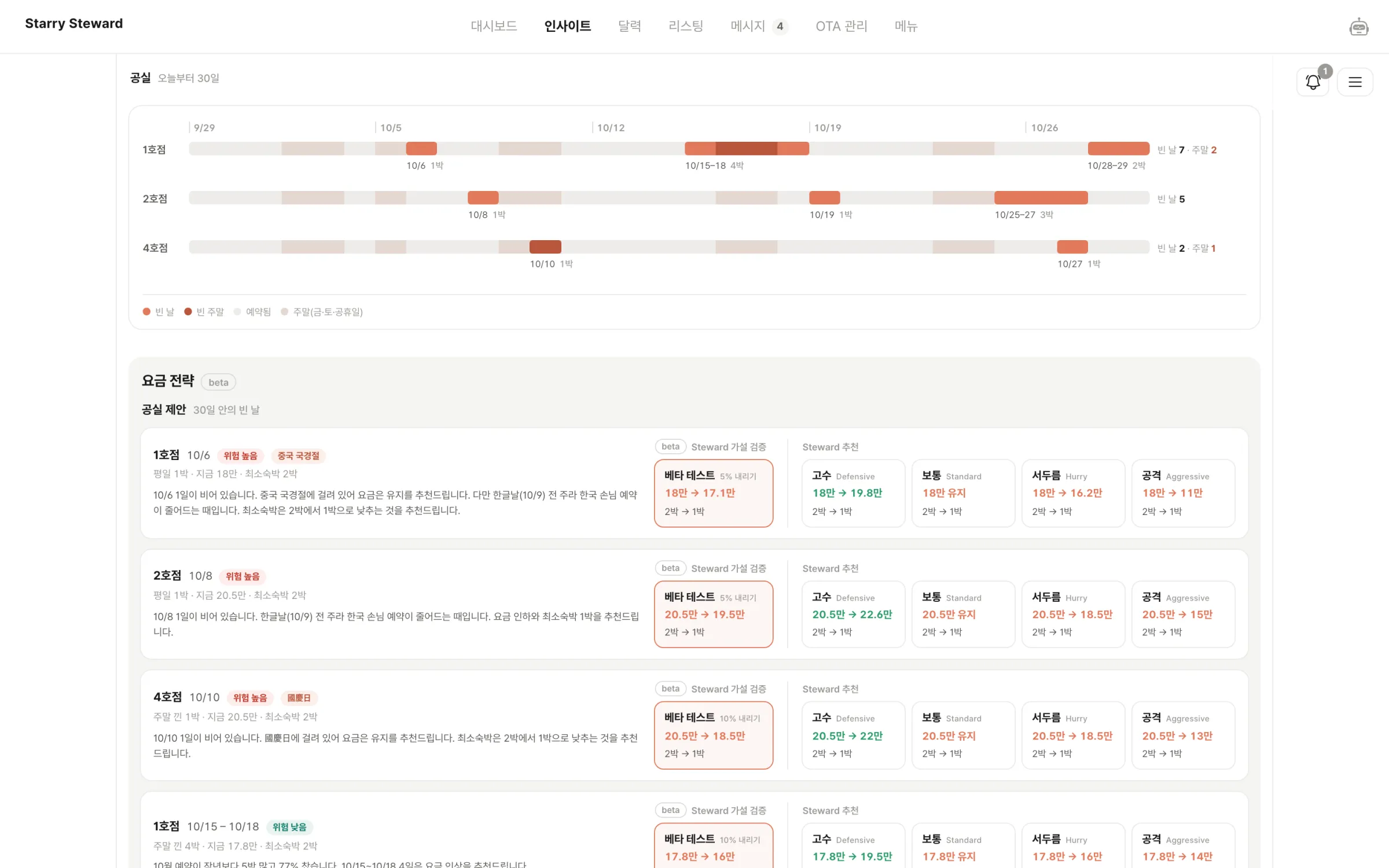Open the 달력 tab

pyautogui.click(x=630, y=26)
